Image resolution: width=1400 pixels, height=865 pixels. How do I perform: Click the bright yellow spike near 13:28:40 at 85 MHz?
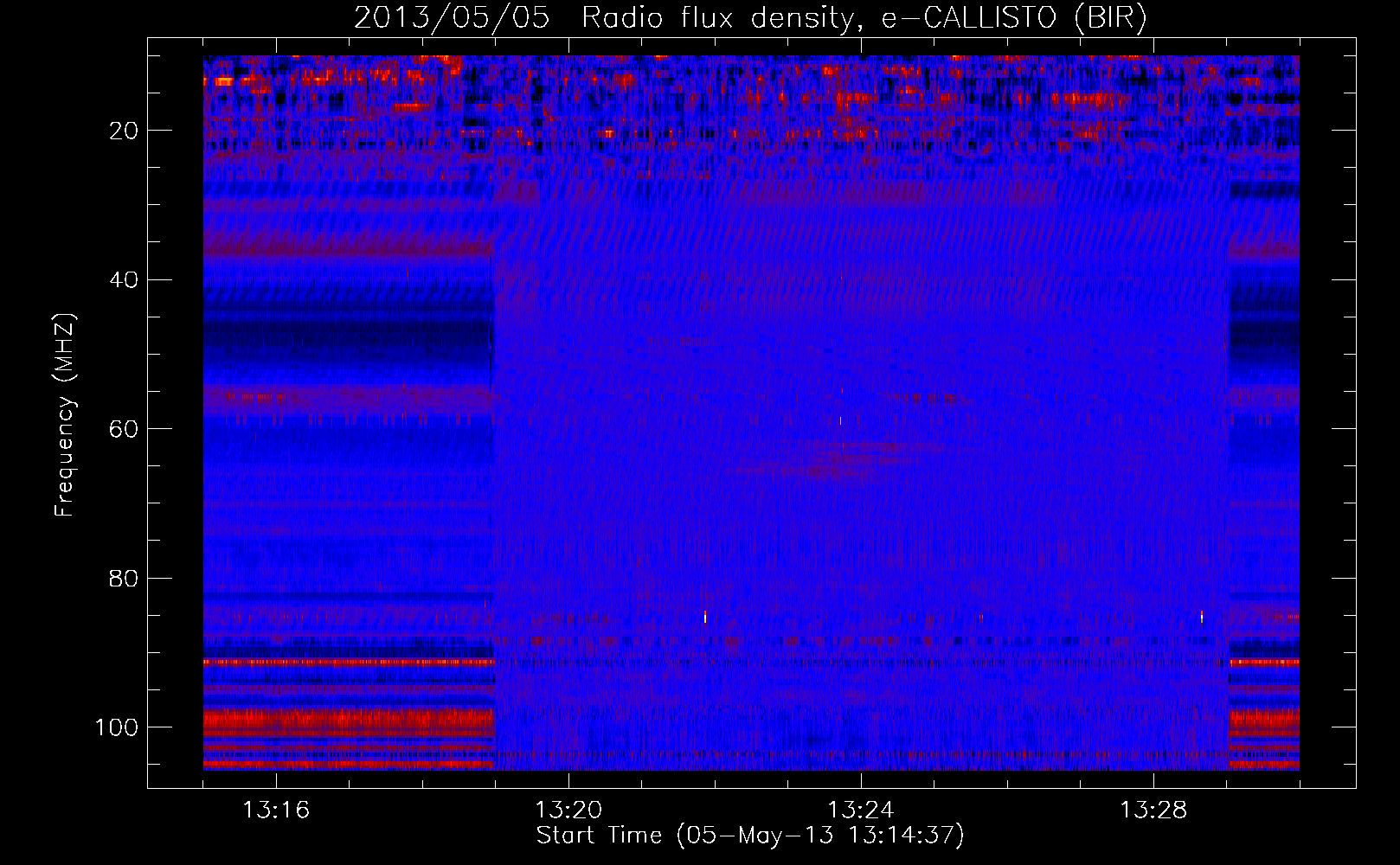[x=1202, y=616]
